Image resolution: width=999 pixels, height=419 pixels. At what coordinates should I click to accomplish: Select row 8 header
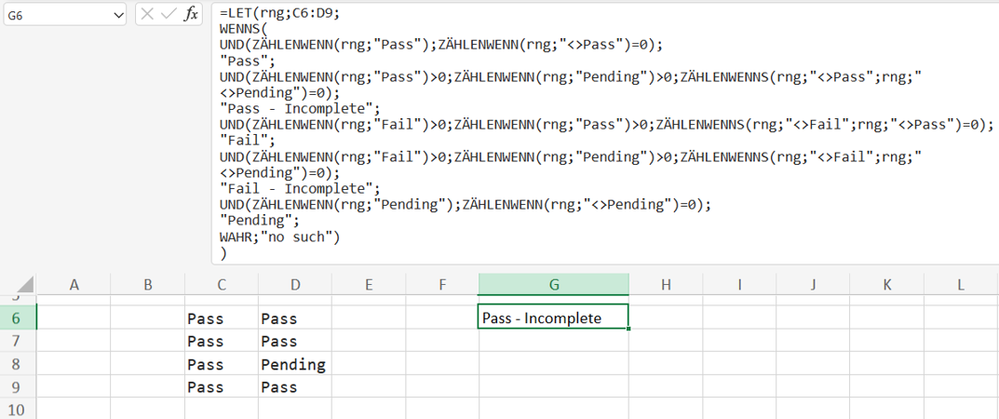click(x=18, y=364)
